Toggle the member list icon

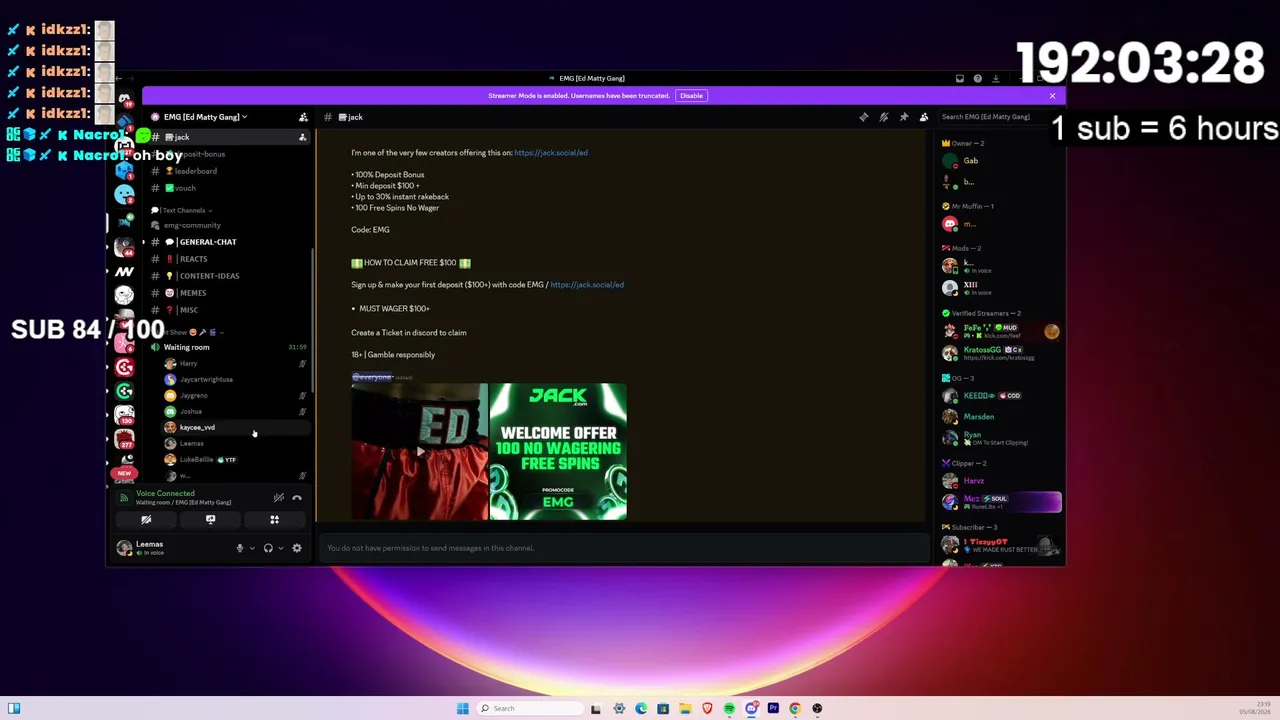point(924,117)
